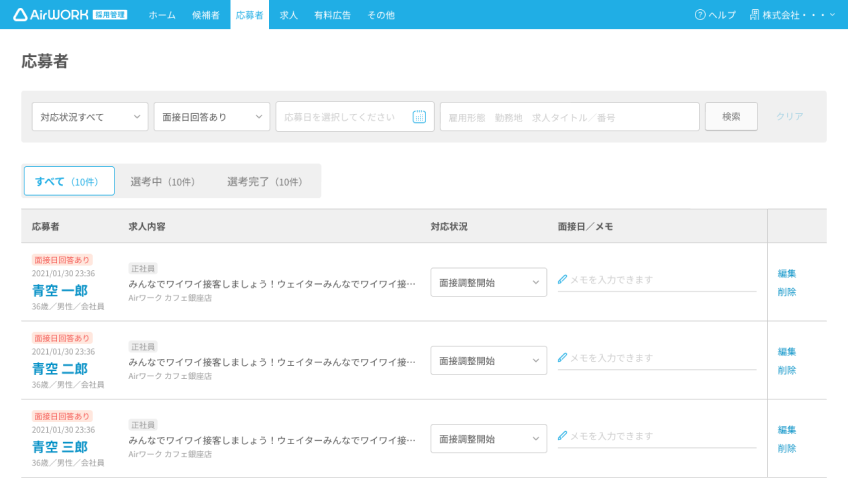Open applicant 青空 三郎
Screen dimensions: 848x497
click(60, 447)
